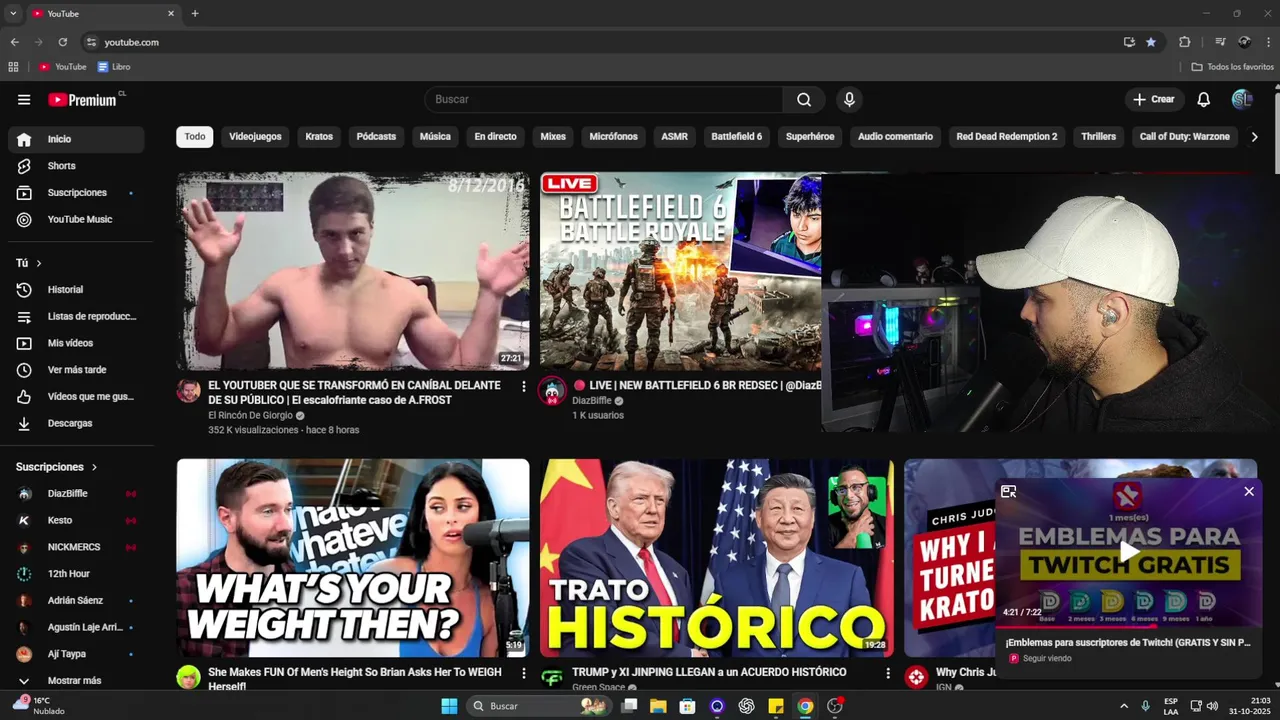This screenshot has height=720, width=1280.
Task: Select the Battlefield 6 filter chip
Action: (736, 137)
